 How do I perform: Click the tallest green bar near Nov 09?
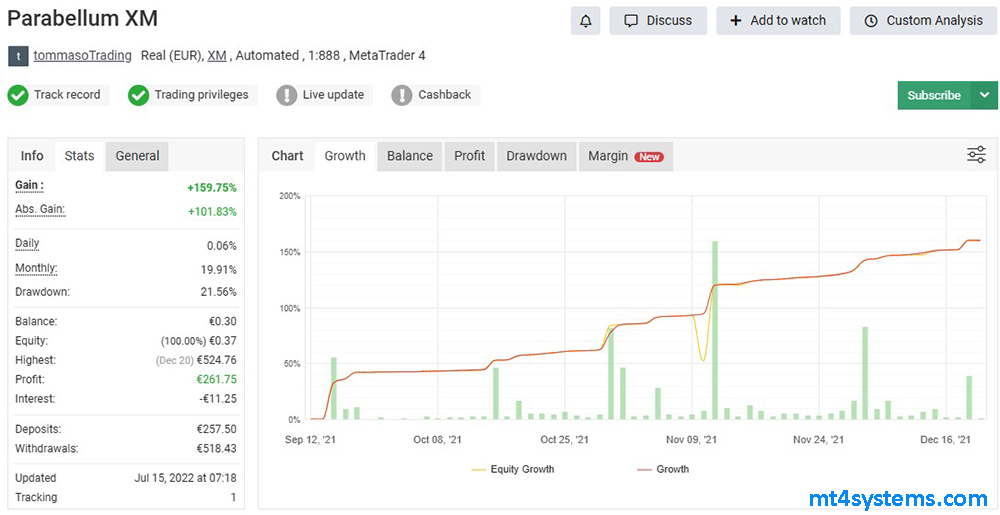pyautogui.click(x=715, y=330)
